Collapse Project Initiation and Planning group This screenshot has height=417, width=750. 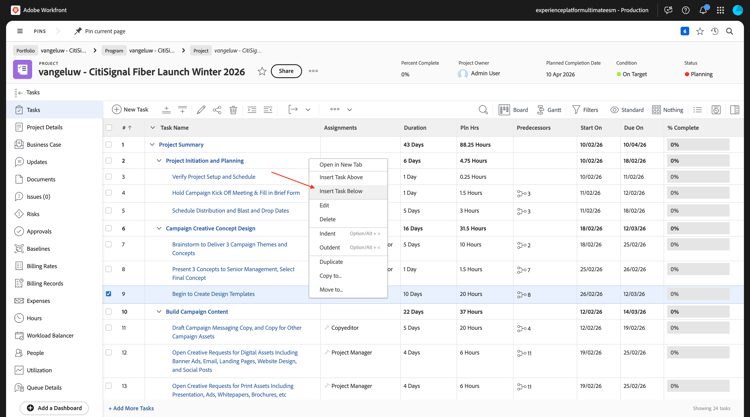pos(159,161)
